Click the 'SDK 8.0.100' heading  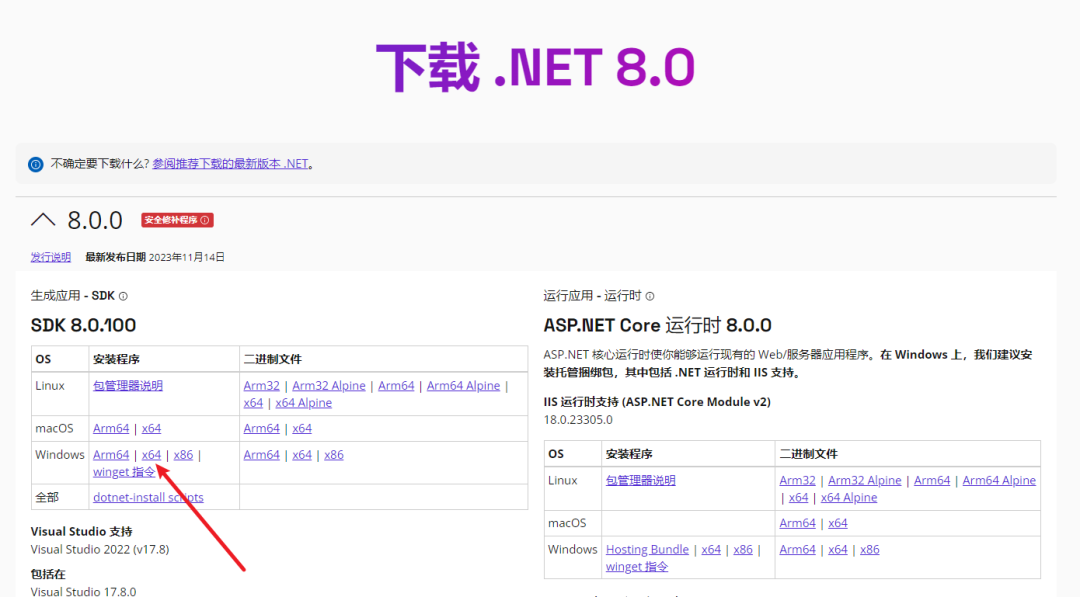click(x=83, y=325)
